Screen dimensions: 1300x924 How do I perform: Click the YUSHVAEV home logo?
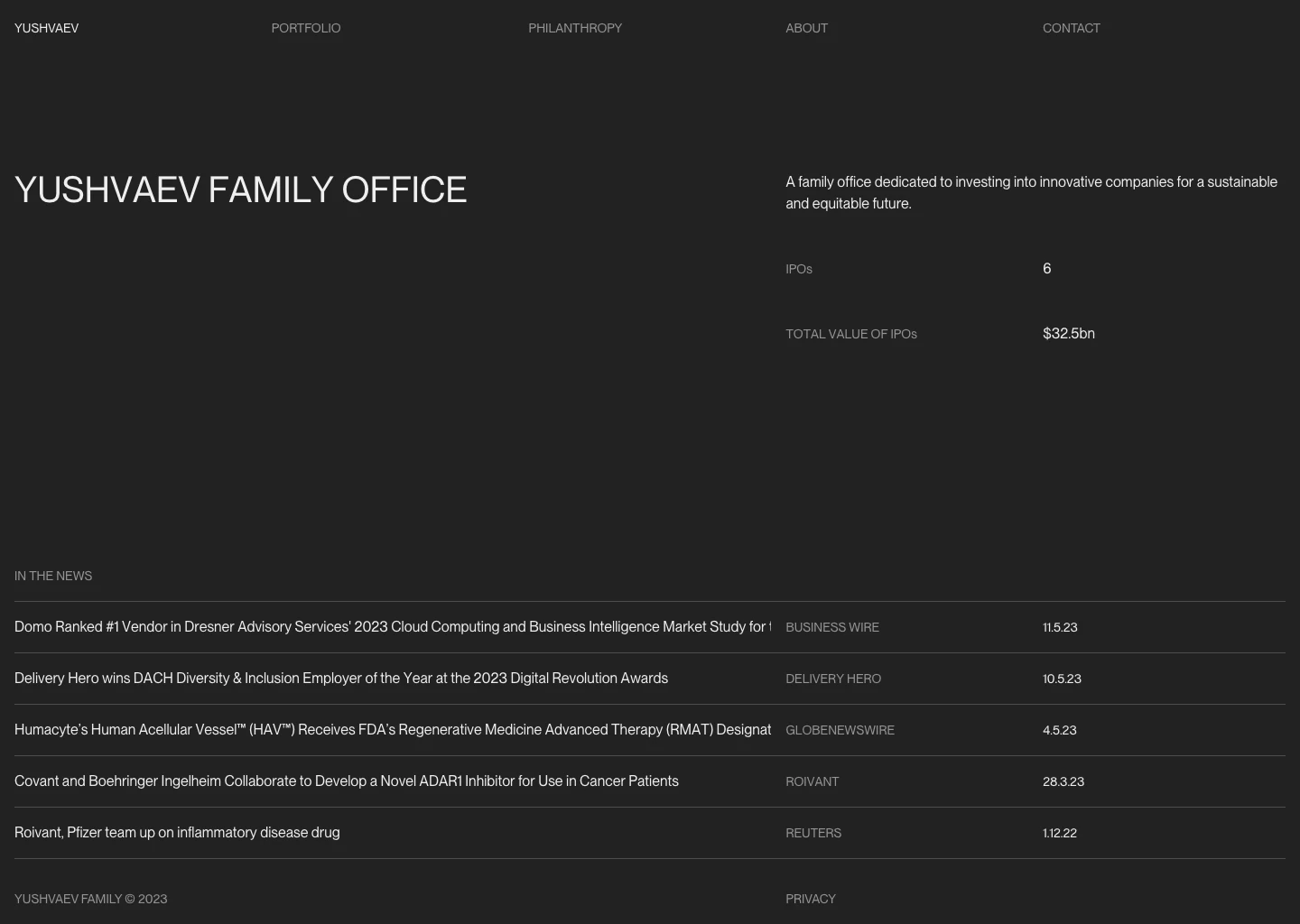(x=46, y=28)
